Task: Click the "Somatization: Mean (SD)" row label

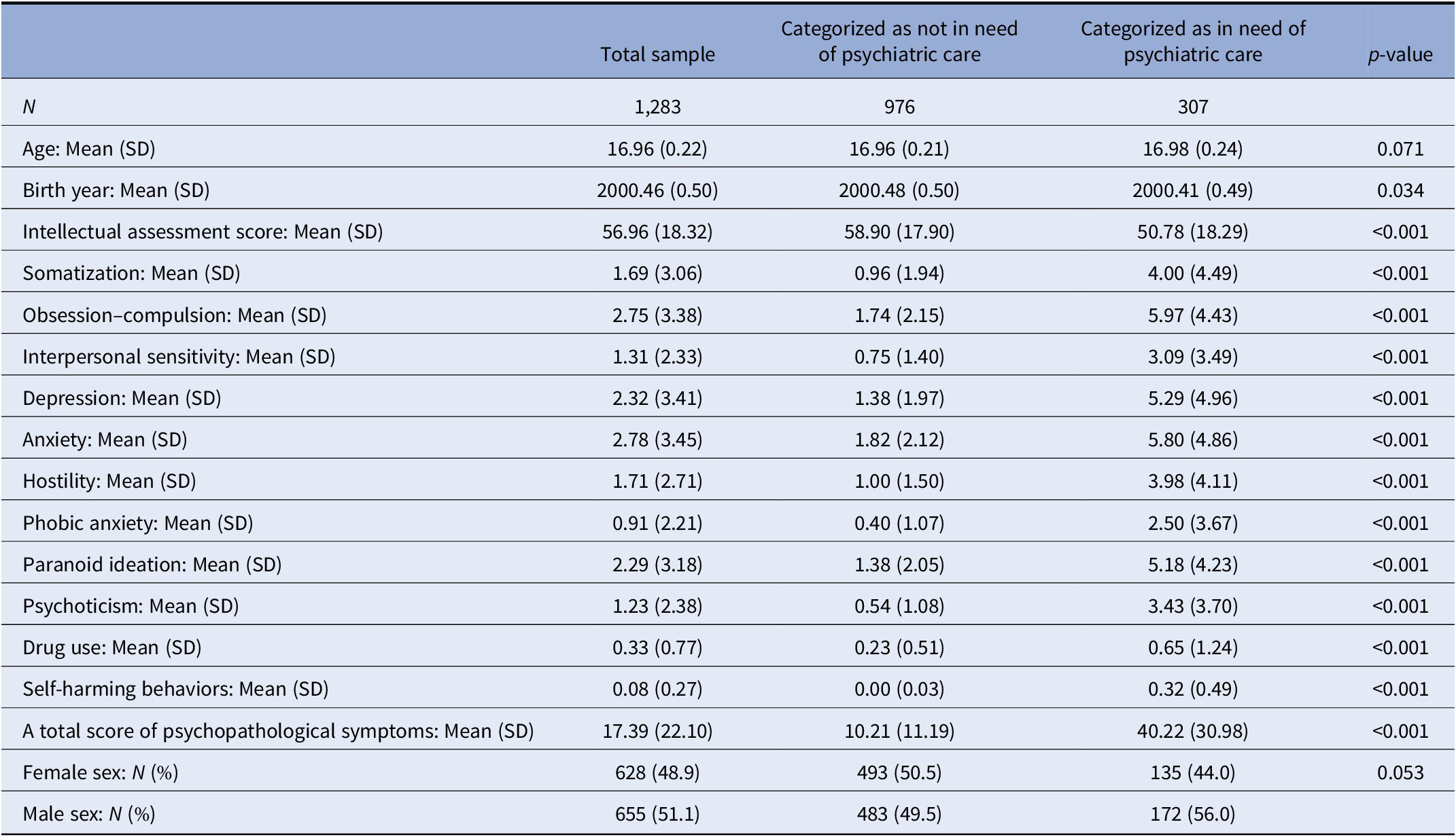Action: tap(131, 273)
